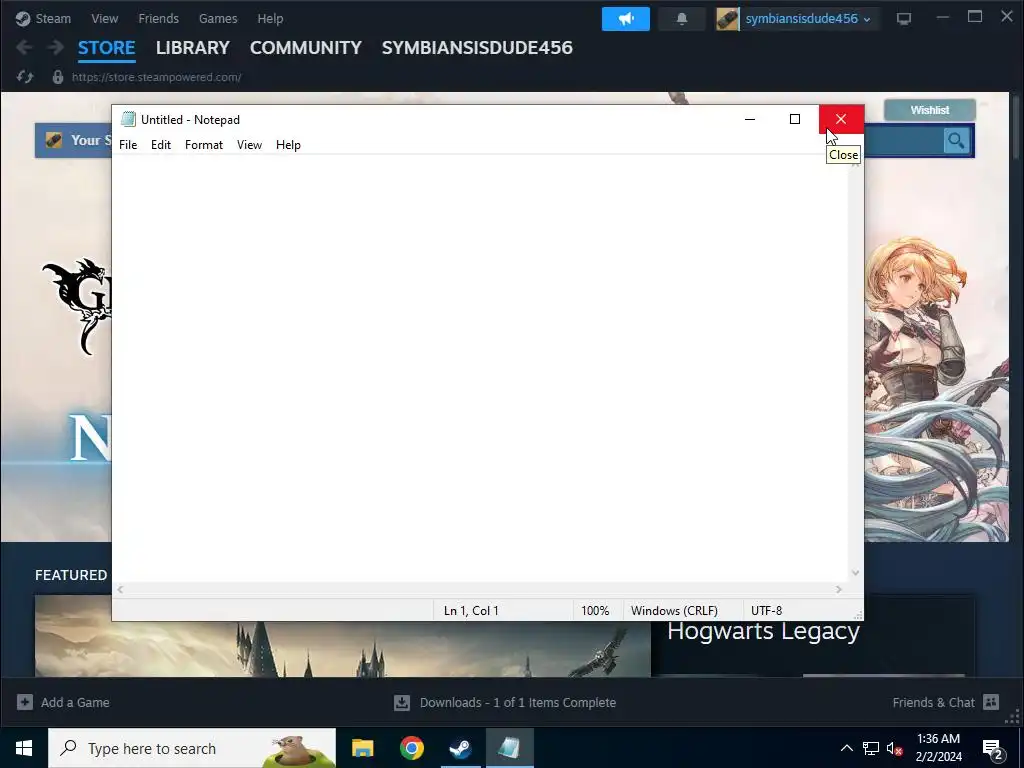Viewport: 1024px width, 768px height.
Task: Open Steam's View menu
Action: (104, 19)
